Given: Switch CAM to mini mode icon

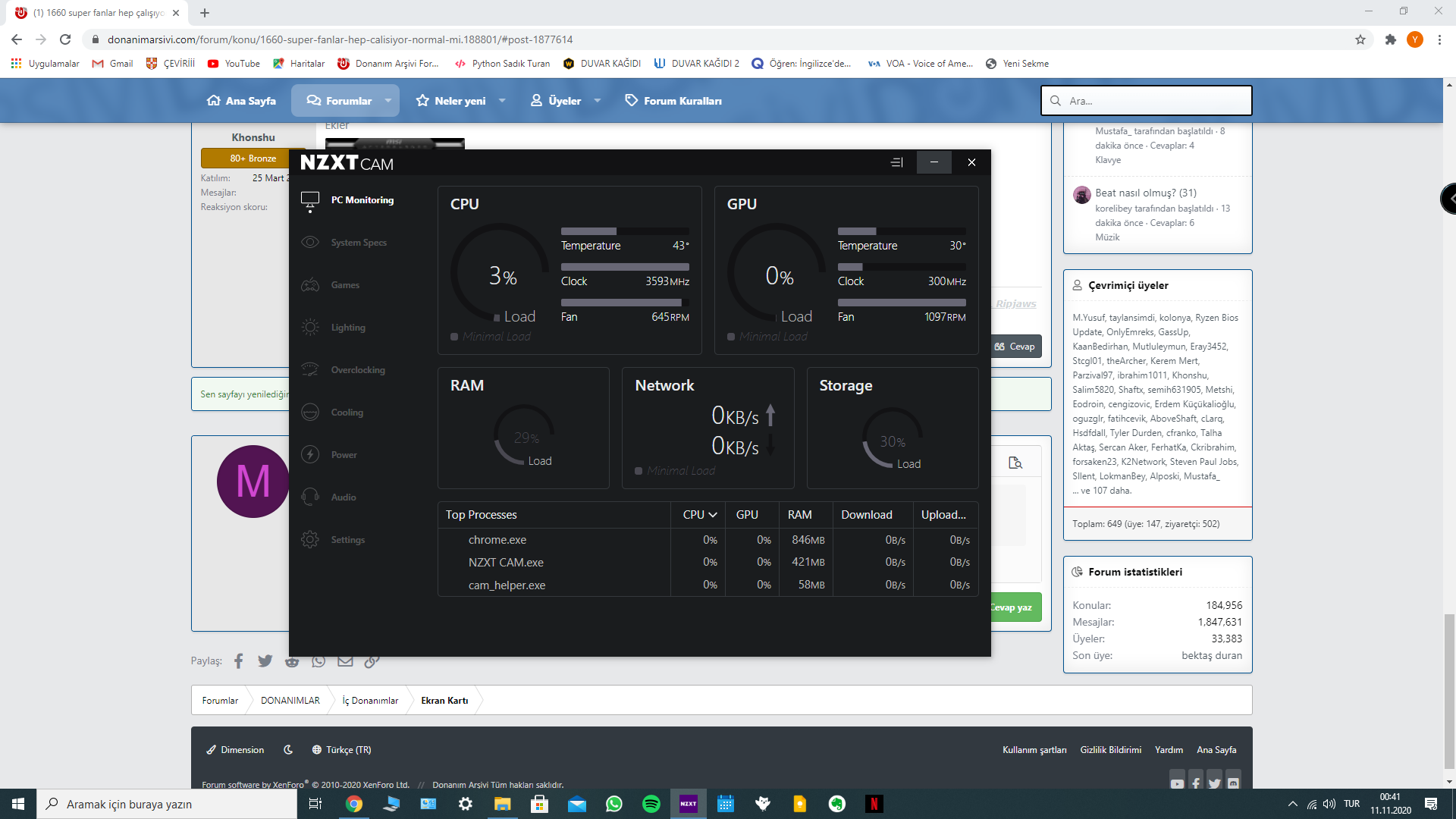Looking at the screenshot, I should 896,162.
